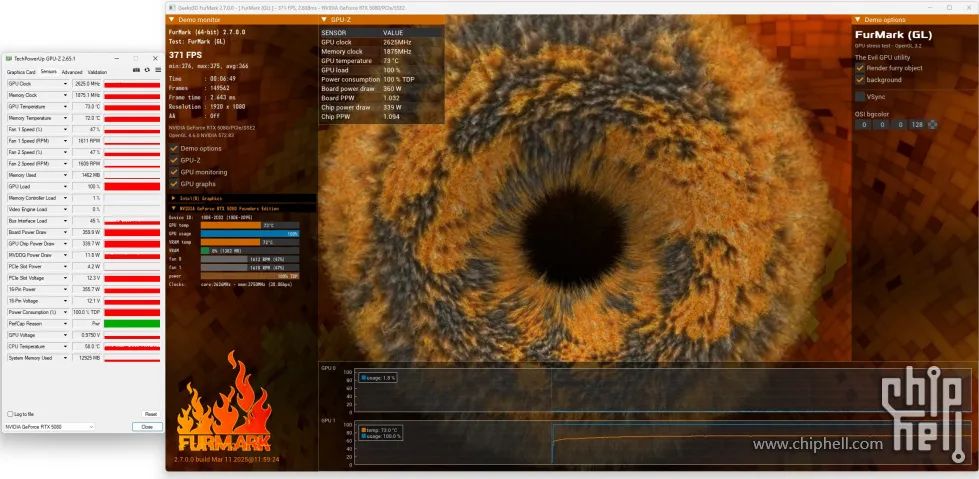Open the Board Power Draw dropdown
The height and width of the screenshot is (479, 979).
(66, 232)
